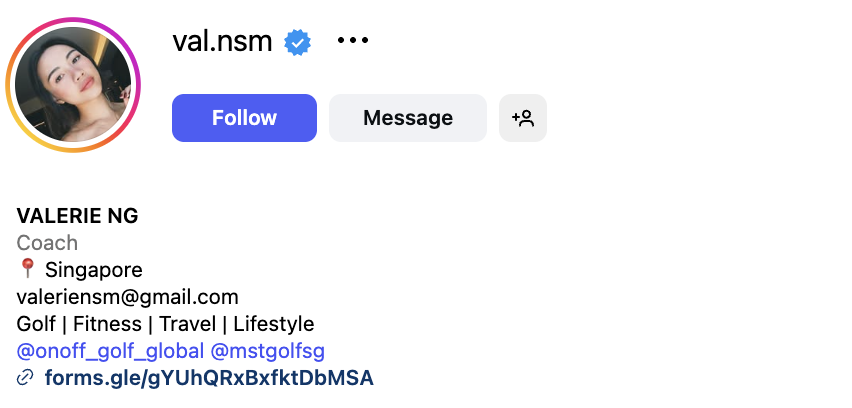
Task: Follow the val.nsm account
Action: coord(245,118)
